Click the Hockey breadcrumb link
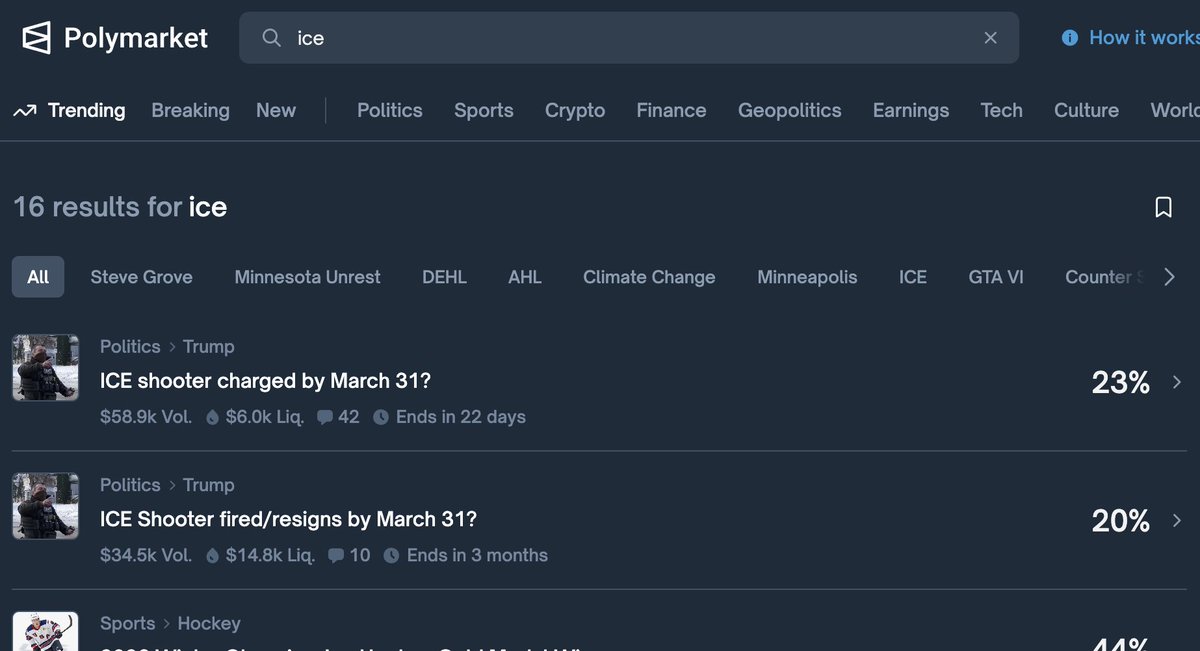1200x651 pixels. click(x=209, y=624)
